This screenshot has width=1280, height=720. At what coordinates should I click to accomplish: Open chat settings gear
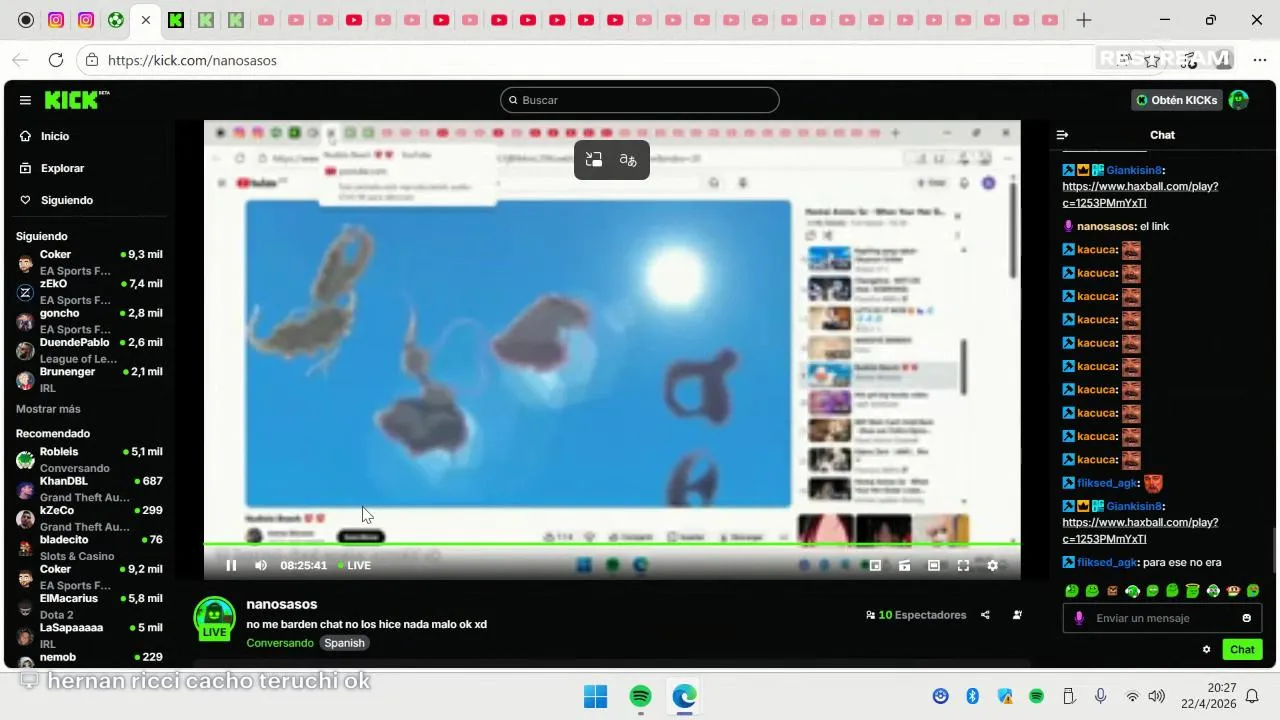tap(1206, 649)
